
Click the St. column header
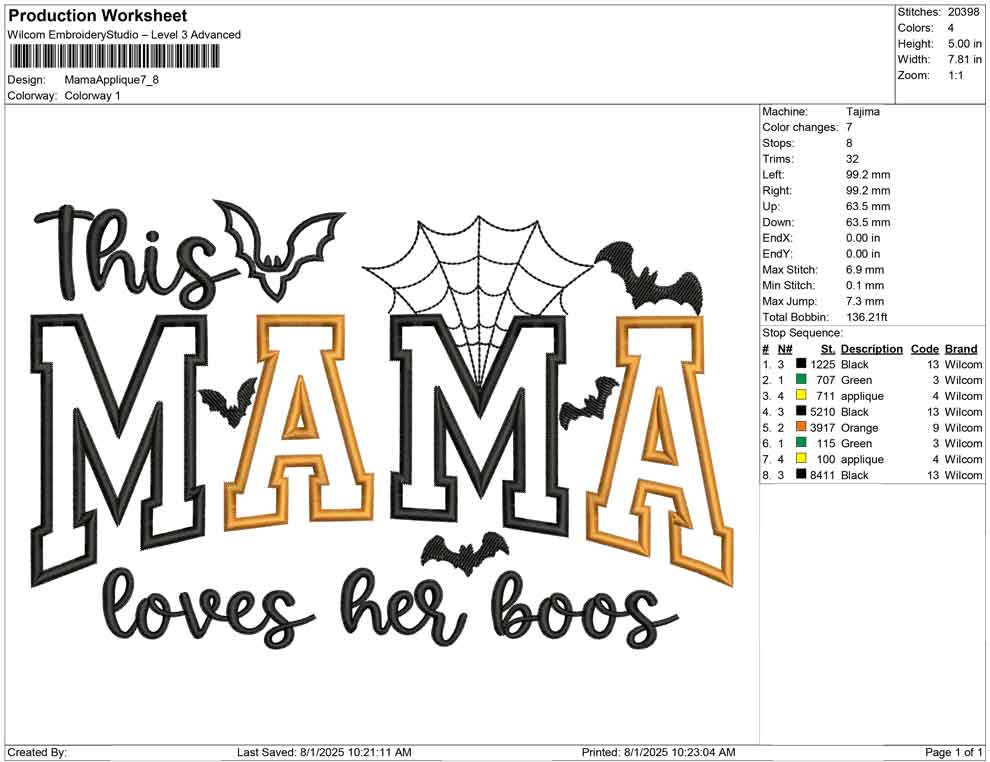click(x=828, y=348)
